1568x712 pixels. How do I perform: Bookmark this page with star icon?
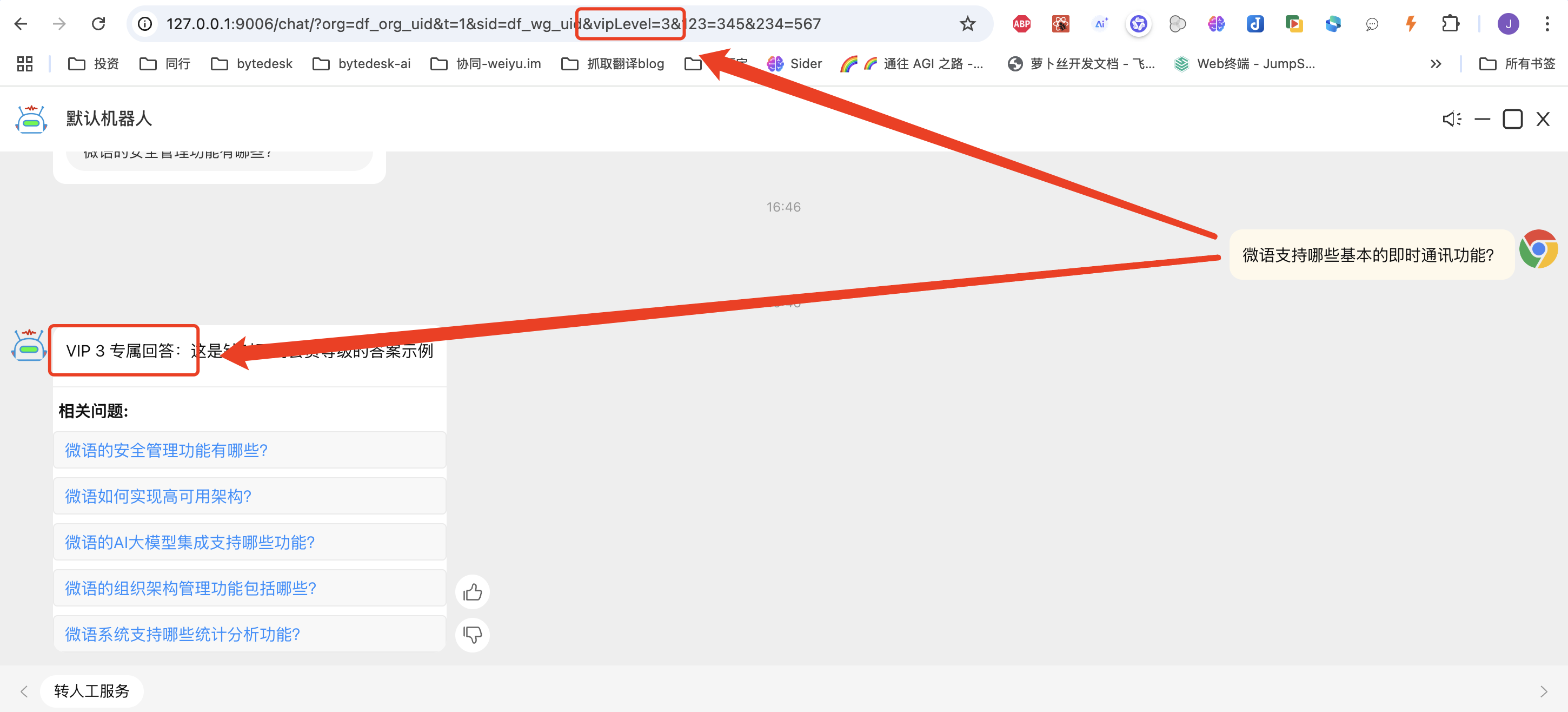click(967, 24)
